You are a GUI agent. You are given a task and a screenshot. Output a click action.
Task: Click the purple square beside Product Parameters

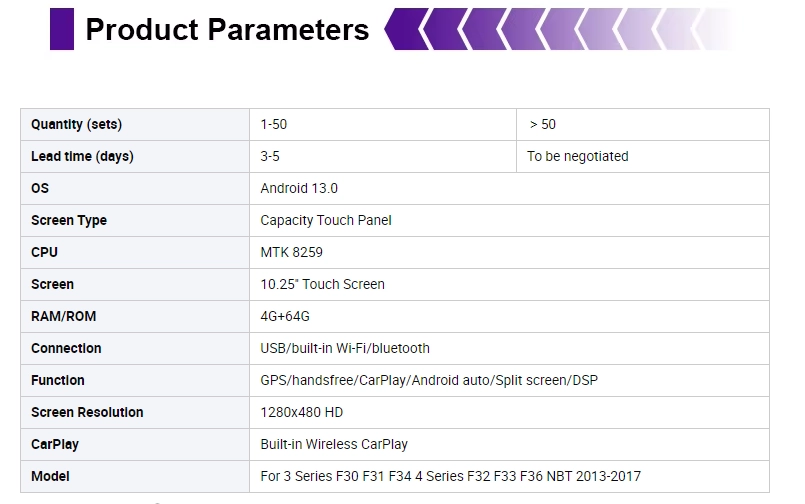coord(62,29)
